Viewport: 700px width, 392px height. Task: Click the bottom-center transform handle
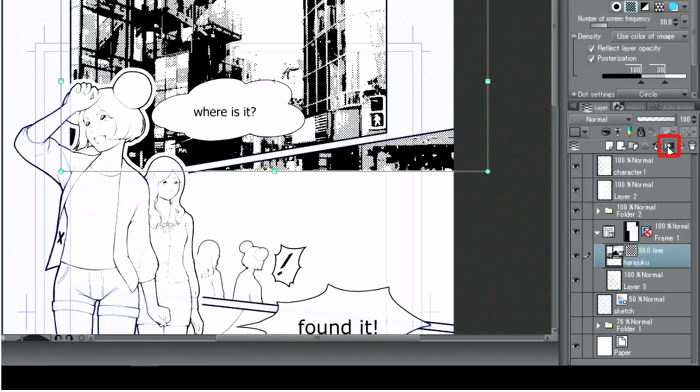click(x=275, y=171)
